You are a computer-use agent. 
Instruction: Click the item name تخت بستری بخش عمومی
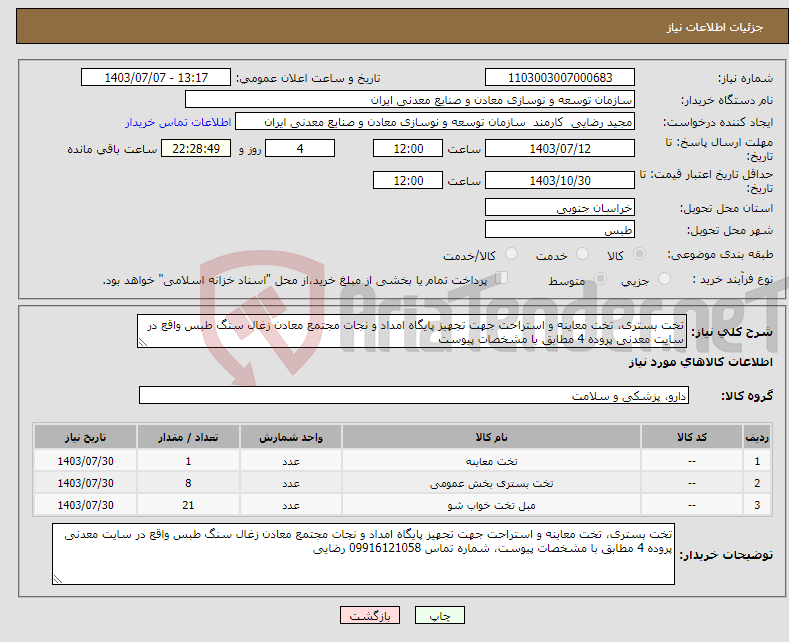pos(491,484)
